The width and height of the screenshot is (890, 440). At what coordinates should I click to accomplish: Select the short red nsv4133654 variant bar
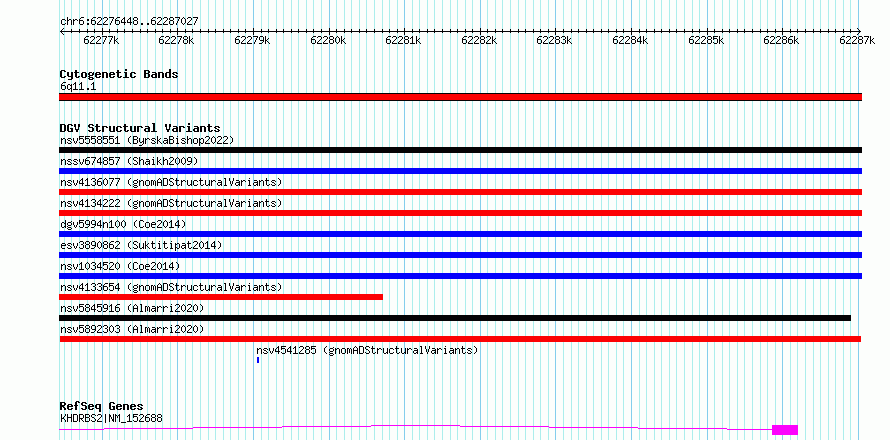point(221,297)
